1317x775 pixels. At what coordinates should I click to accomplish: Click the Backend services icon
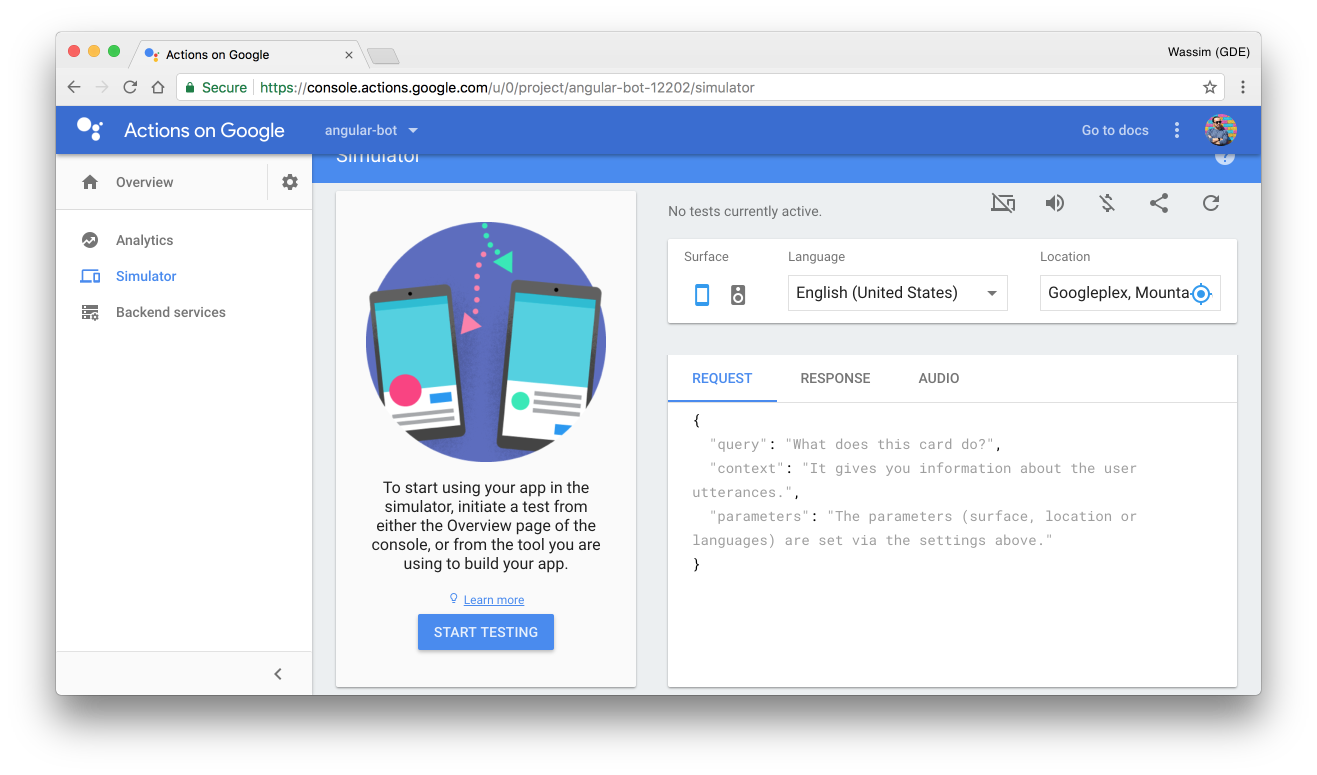(x=90, y=312)
